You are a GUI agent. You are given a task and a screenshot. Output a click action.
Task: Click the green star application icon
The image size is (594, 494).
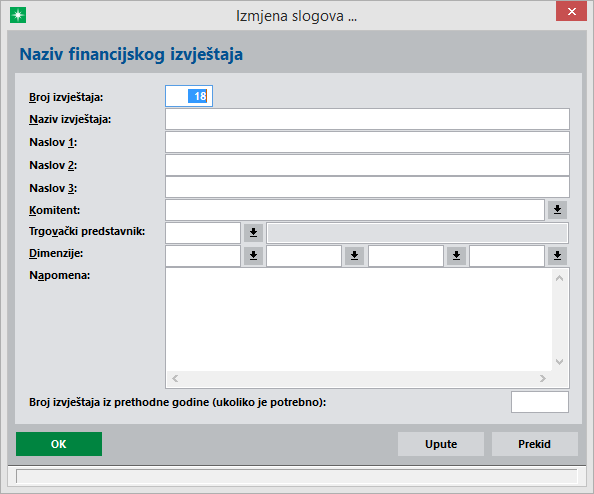coord(18,15)
